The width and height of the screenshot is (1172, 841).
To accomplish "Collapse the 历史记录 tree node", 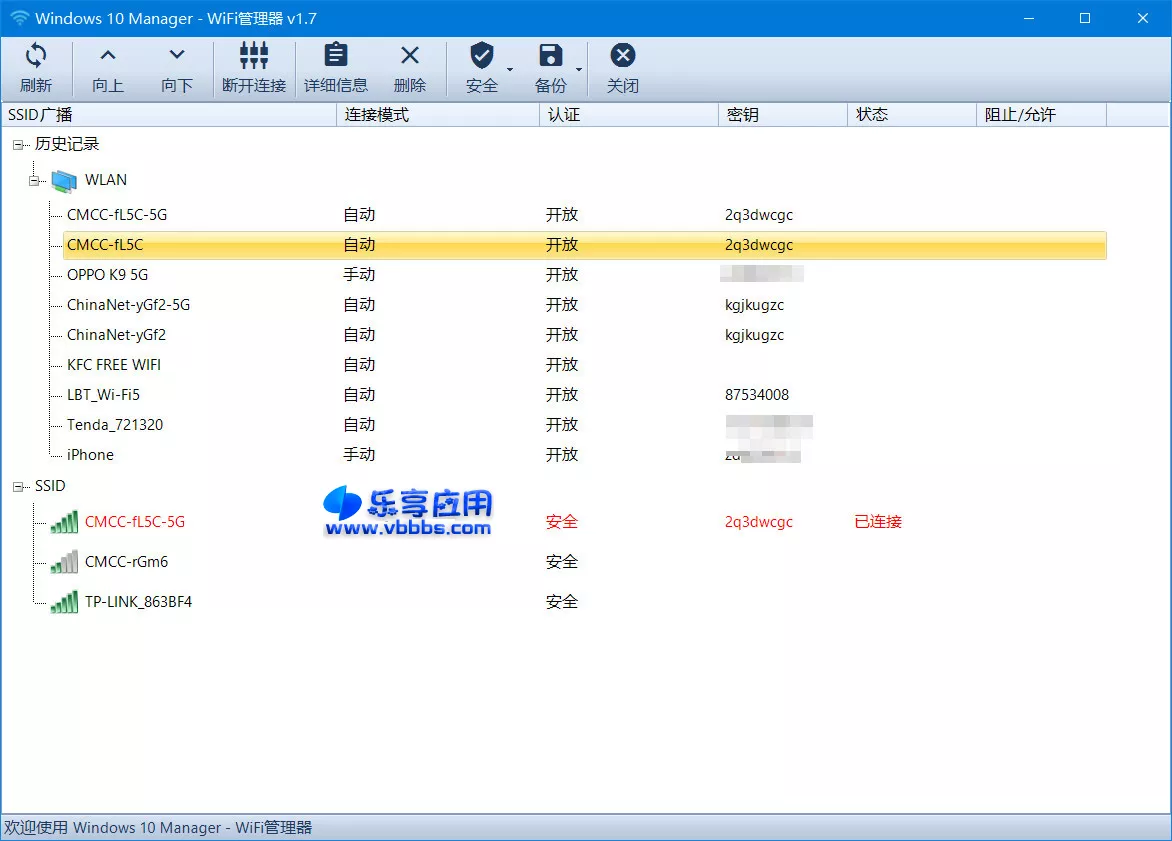I will coord(18,144).
